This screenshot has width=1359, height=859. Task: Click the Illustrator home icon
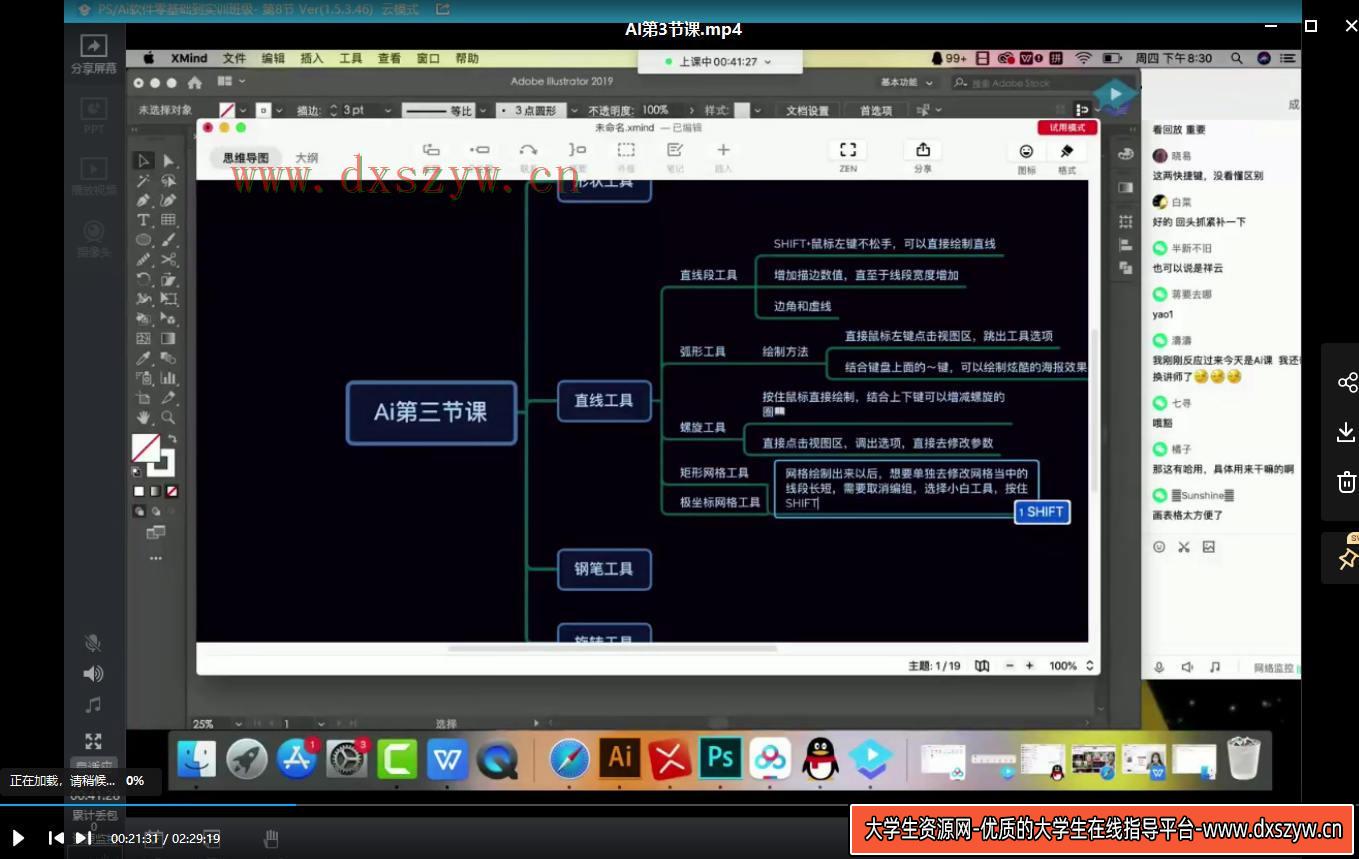(x=195, y=83)
